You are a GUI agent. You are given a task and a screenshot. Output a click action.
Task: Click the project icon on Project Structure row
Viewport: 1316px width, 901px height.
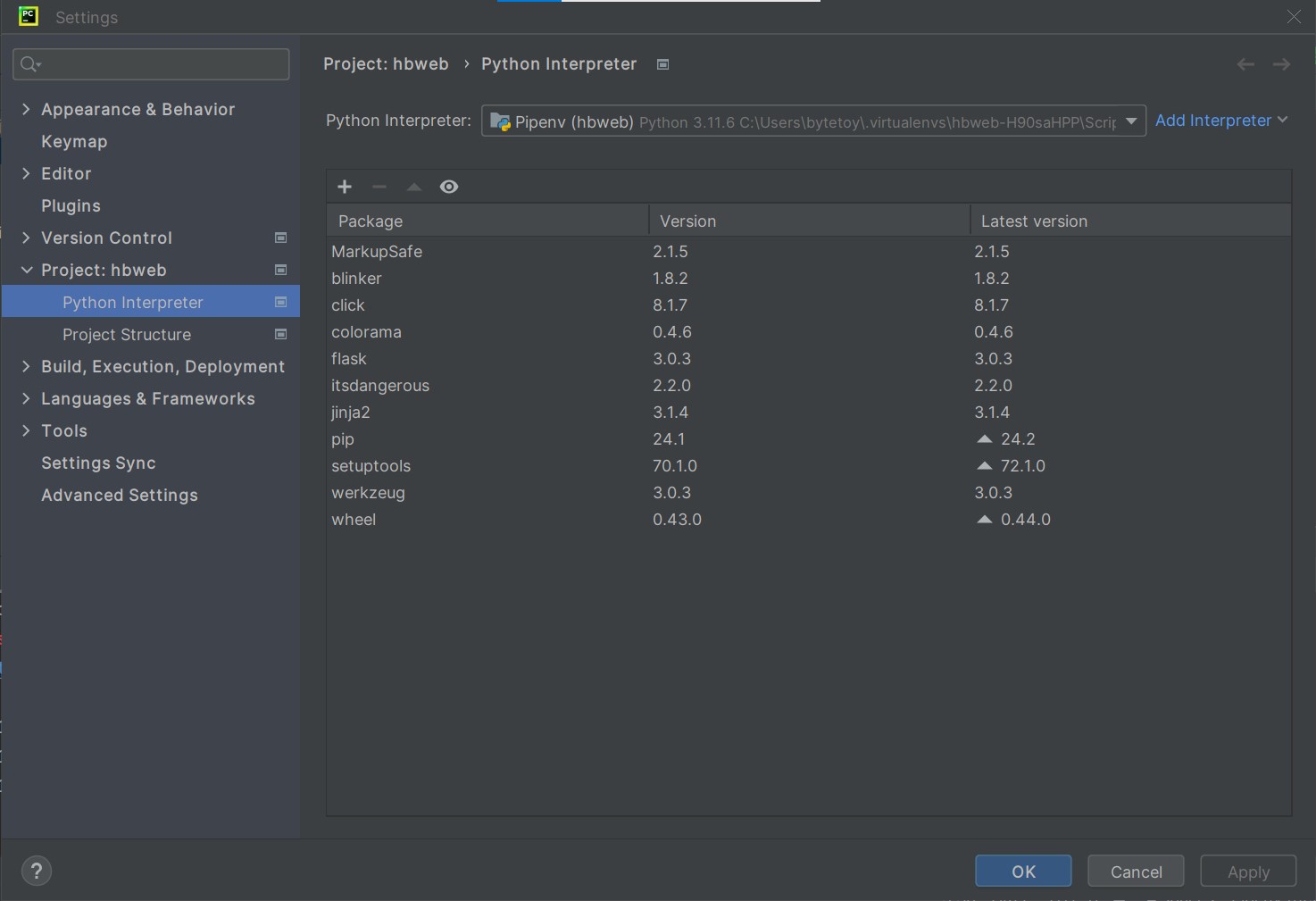pyautogui.click(x=280, y=334)
